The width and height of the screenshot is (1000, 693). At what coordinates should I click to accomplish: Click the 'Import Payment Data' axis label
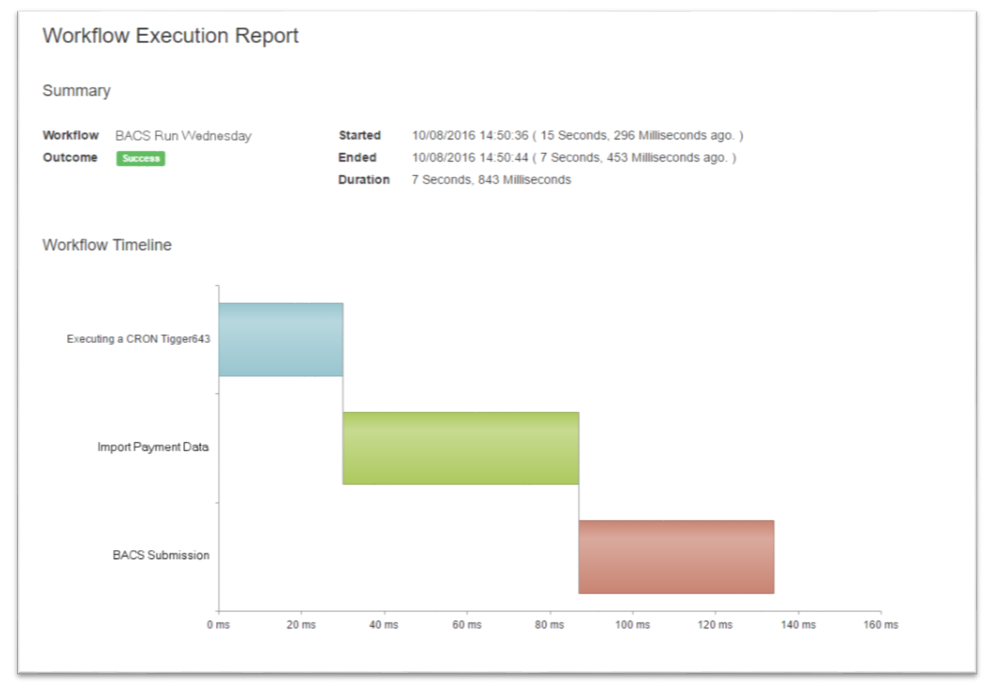[x=153, y=447]
